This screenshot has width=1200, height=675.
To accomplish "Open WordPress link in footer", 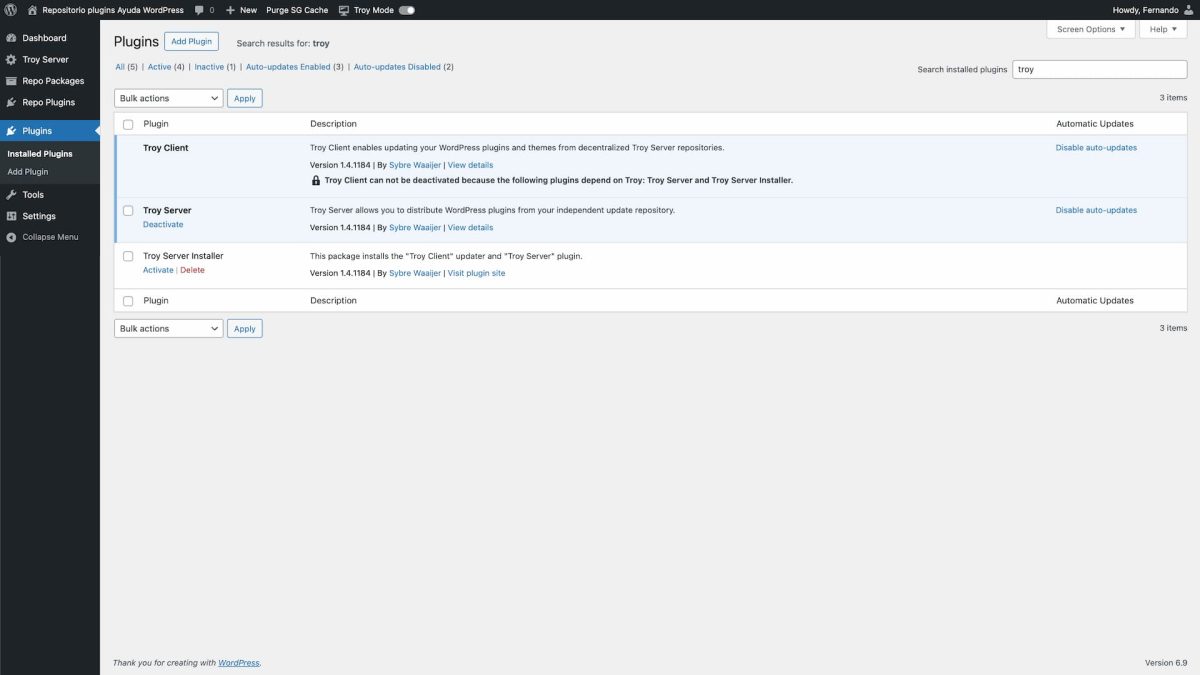I will pyautogui.click(x=239, y=663).
